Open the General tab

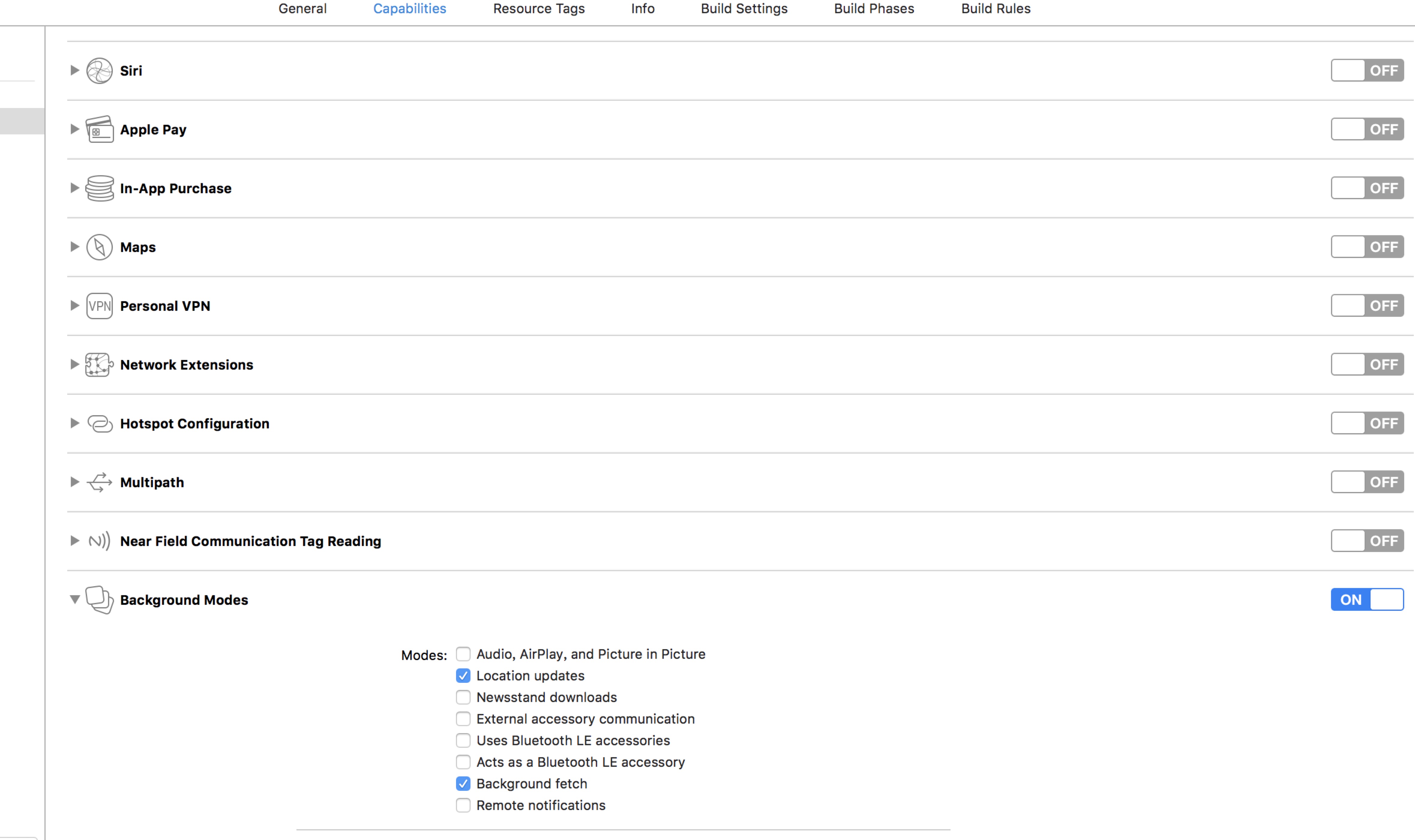coord(302,9)
